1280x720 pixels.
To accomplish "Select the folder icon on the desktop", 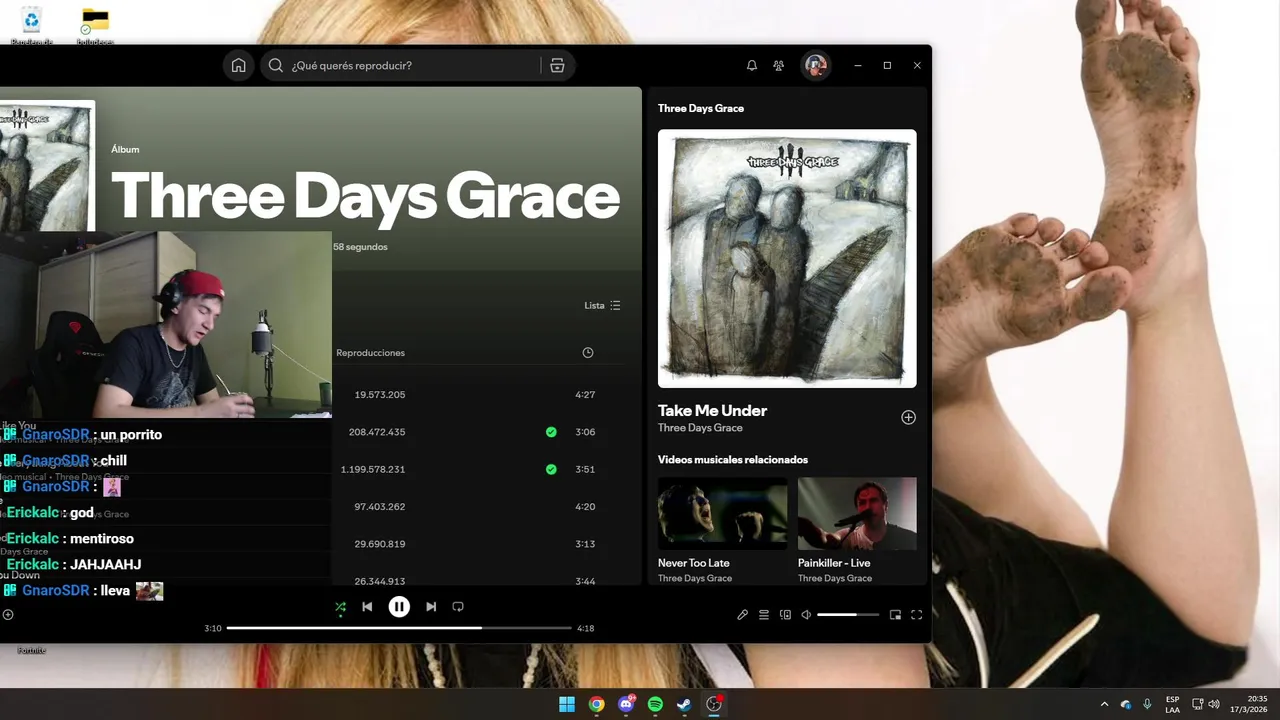I will [x=95, y=25].
